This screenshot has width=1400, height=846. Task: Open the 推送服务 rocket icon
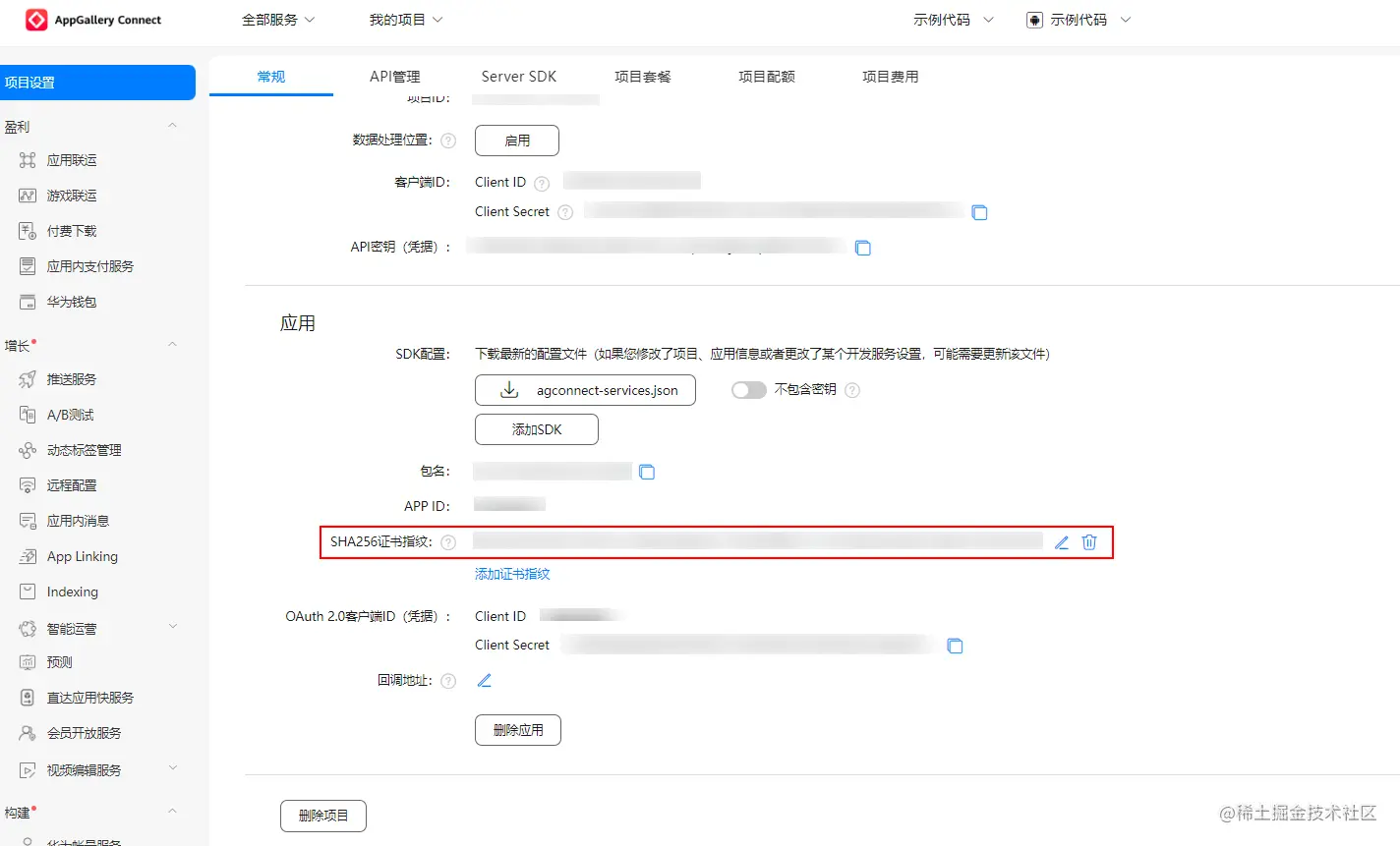28,379
